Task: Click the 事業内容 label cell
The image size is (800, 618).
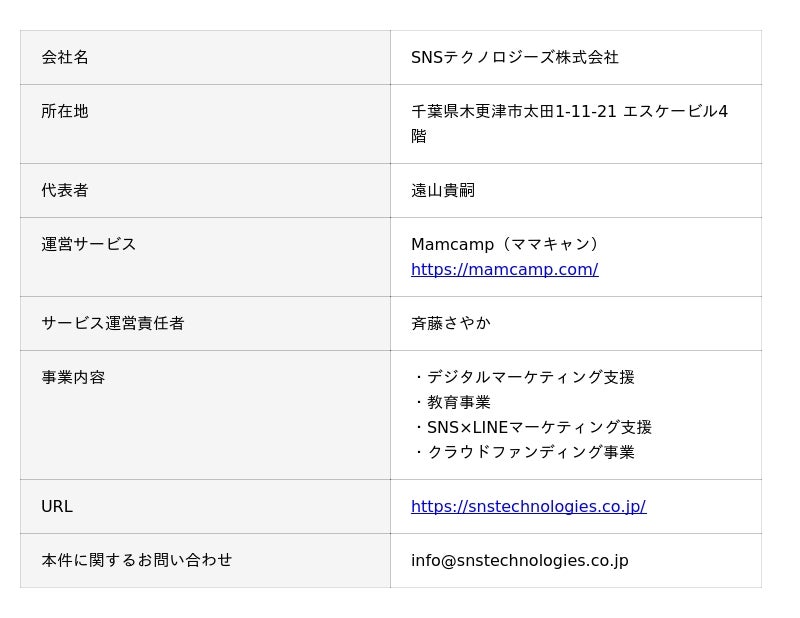Action: click(205, 415)
